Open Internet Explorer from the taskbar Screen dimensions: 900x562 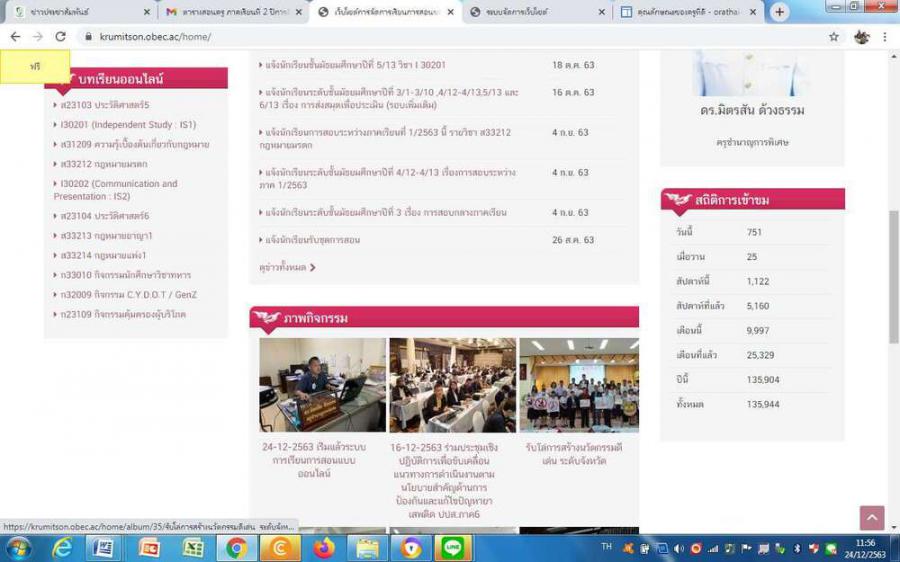pos(62,548)
